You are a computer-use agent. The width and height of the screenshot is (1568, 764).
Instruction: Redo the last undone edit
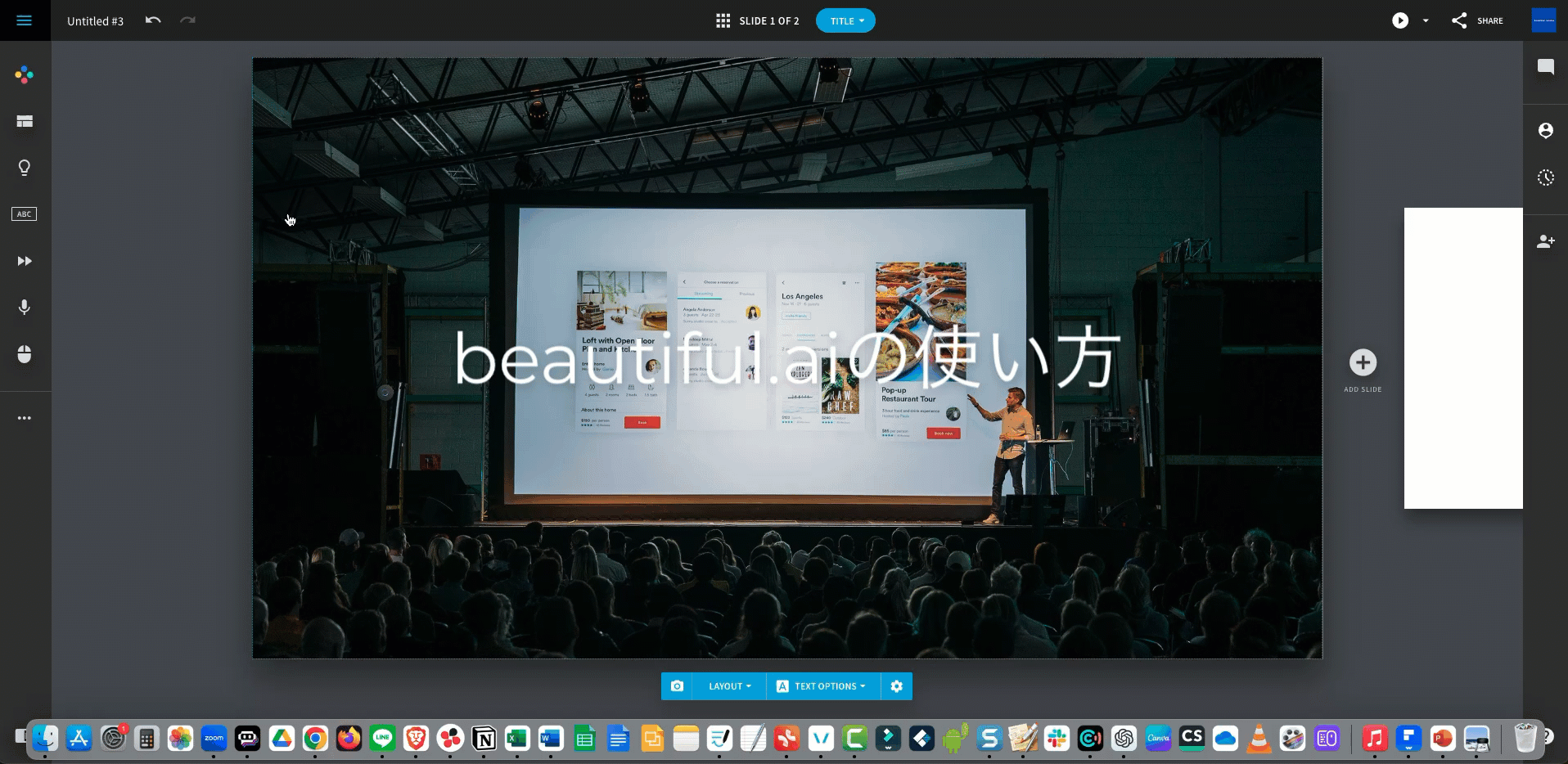pyautogui.click(x=187, y=20)
